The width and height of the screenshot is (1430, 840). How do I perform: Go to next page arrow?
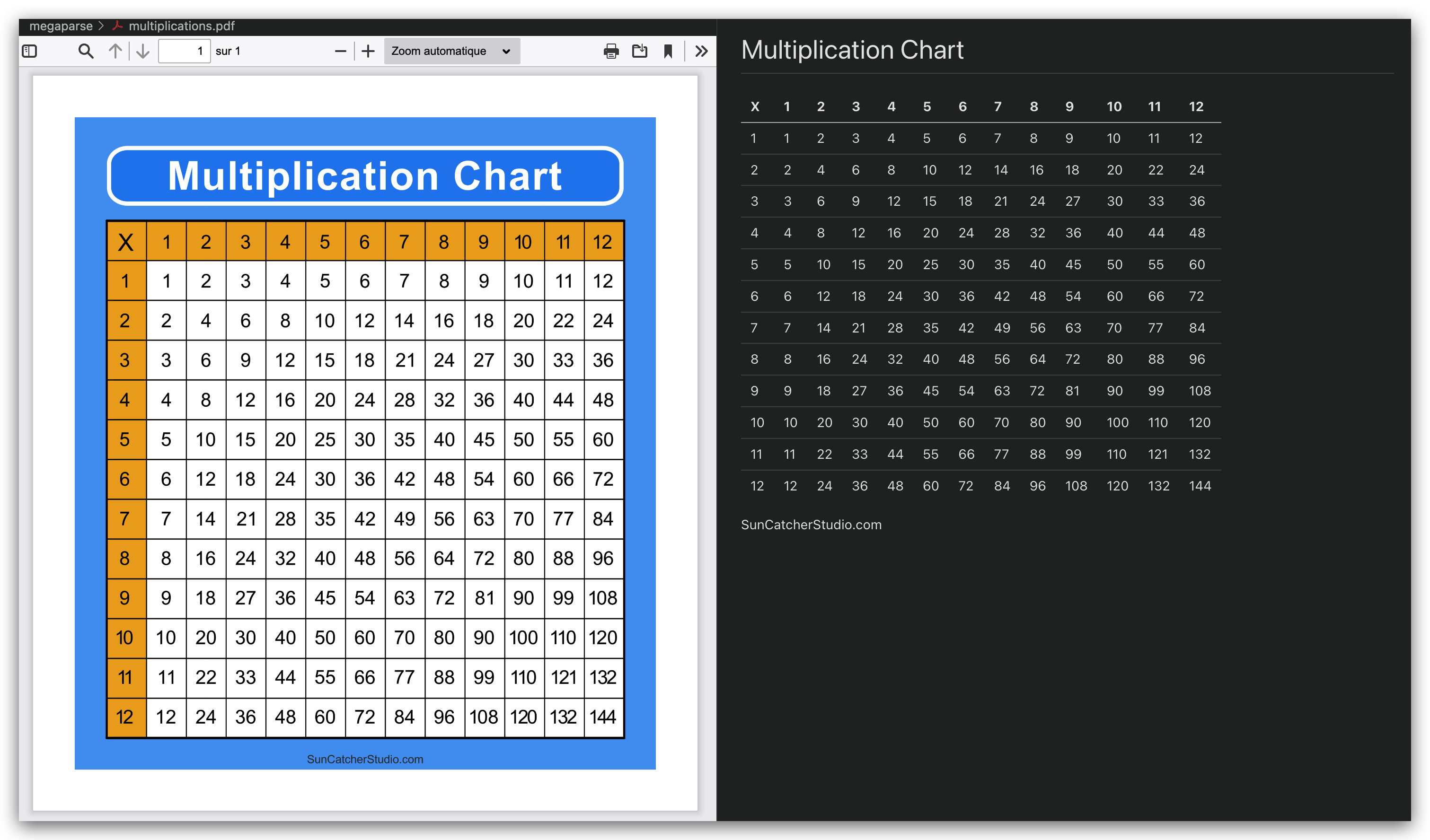coord(143,52)
